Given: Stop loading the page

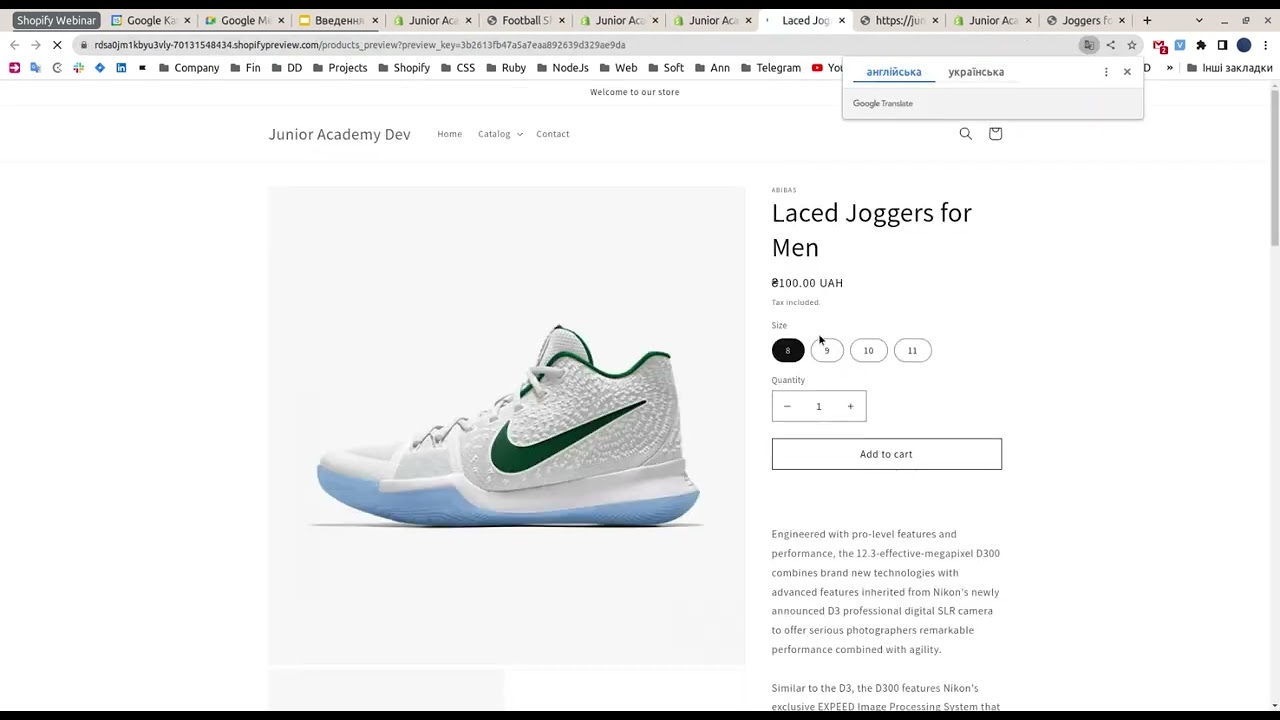Looking at the screenshot, I should [57, 45].
